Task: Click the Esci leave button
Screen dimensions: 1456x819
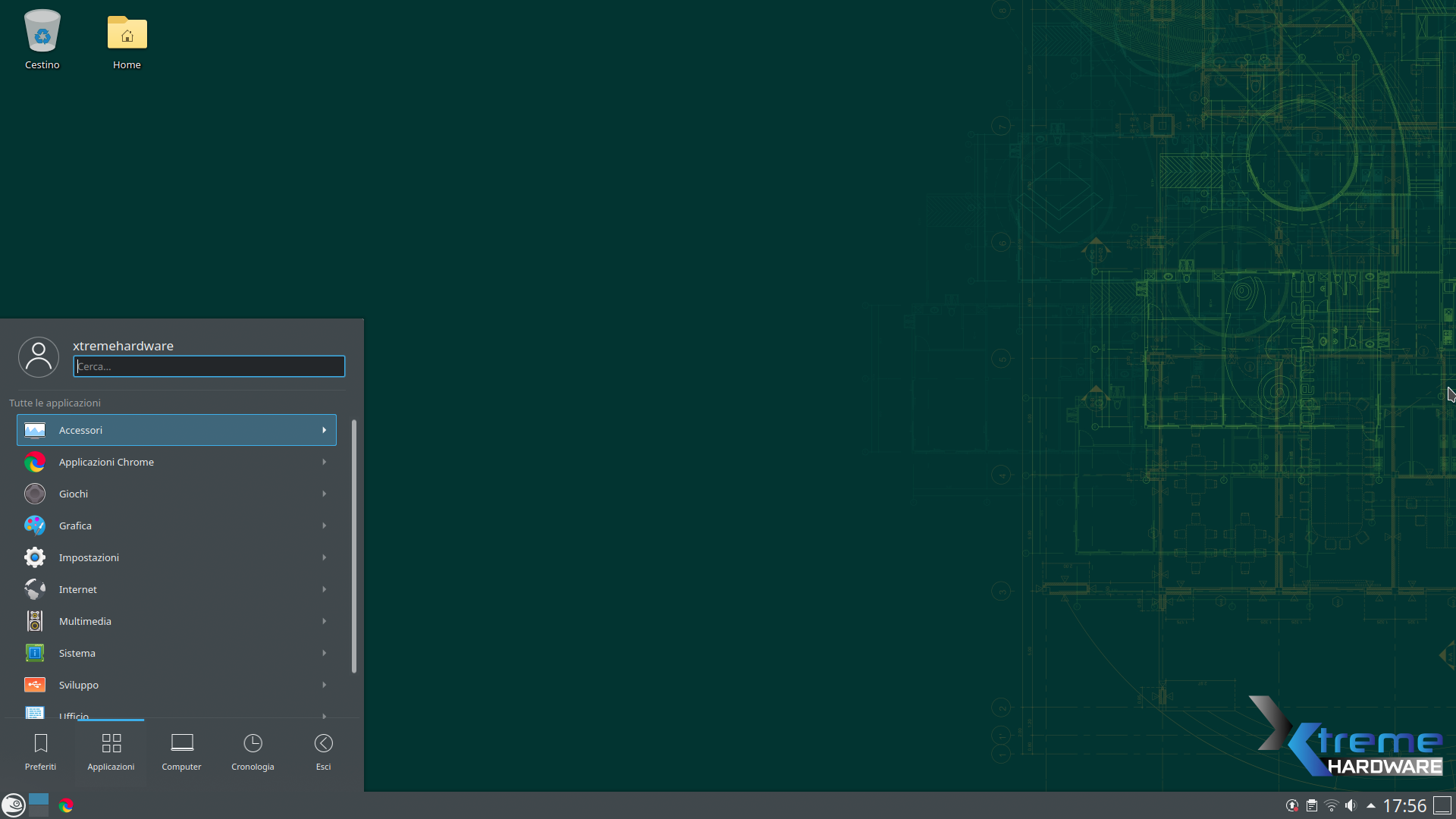Action: pos(323,752)
